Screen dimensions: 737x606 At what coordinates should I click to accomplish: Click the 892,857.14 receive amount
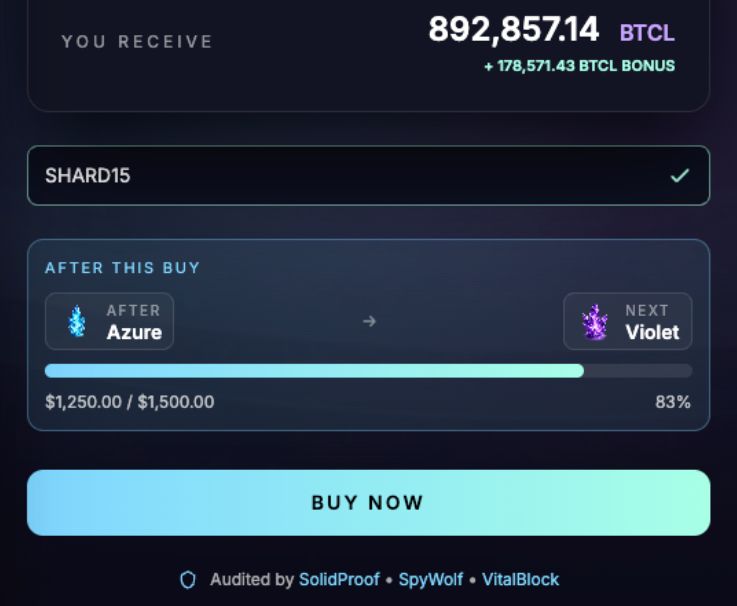pos(514,30)
